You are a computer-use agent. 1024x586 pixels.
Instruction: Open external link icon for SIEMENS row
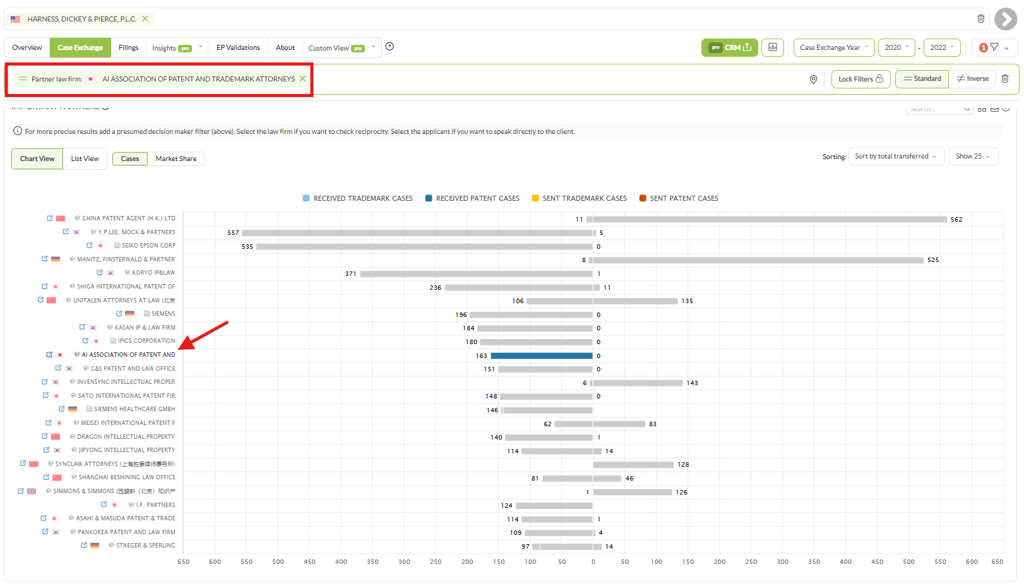click(x=118, y=314)
